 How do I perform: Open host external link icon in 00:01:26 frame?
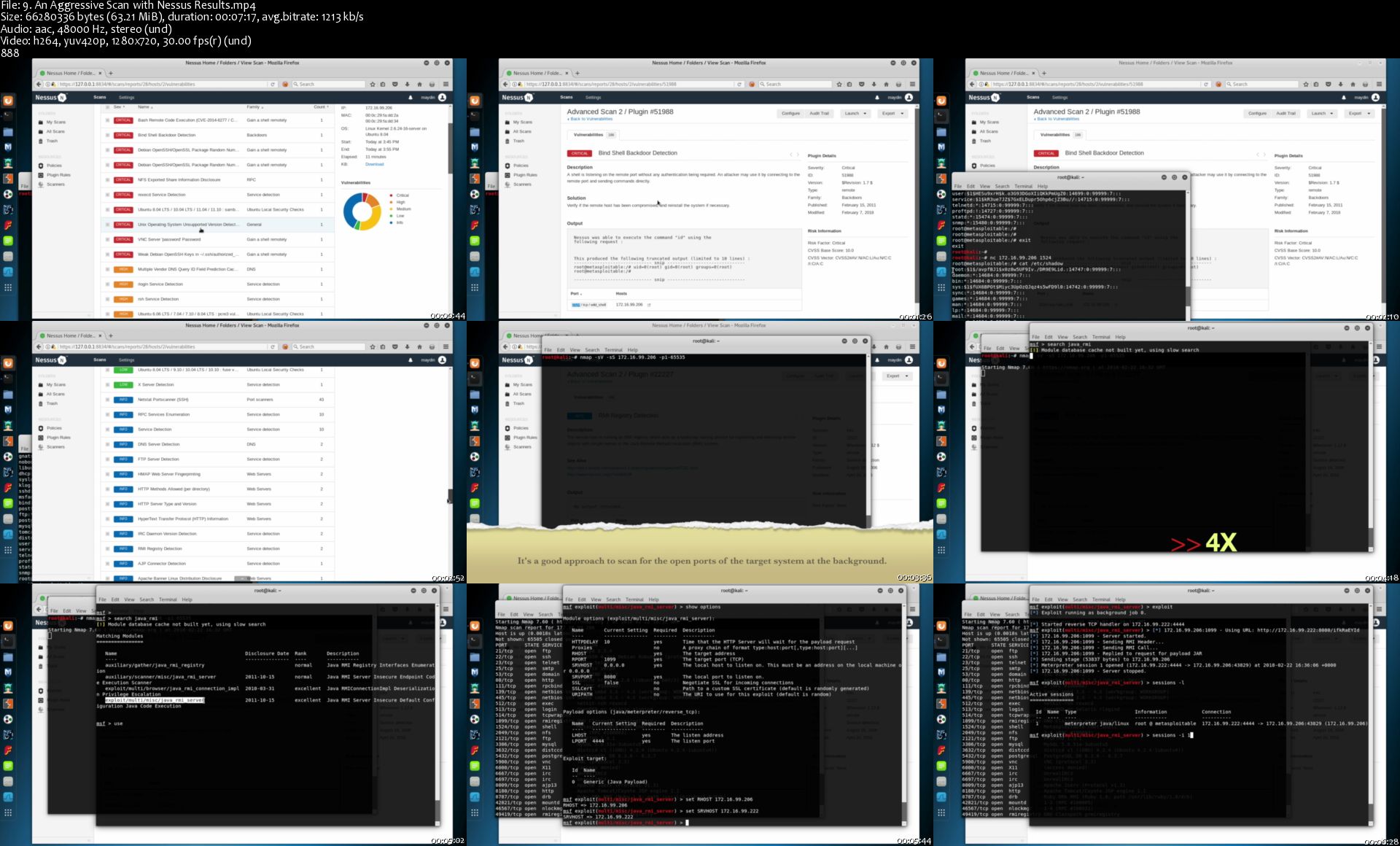tap(649, 305)
